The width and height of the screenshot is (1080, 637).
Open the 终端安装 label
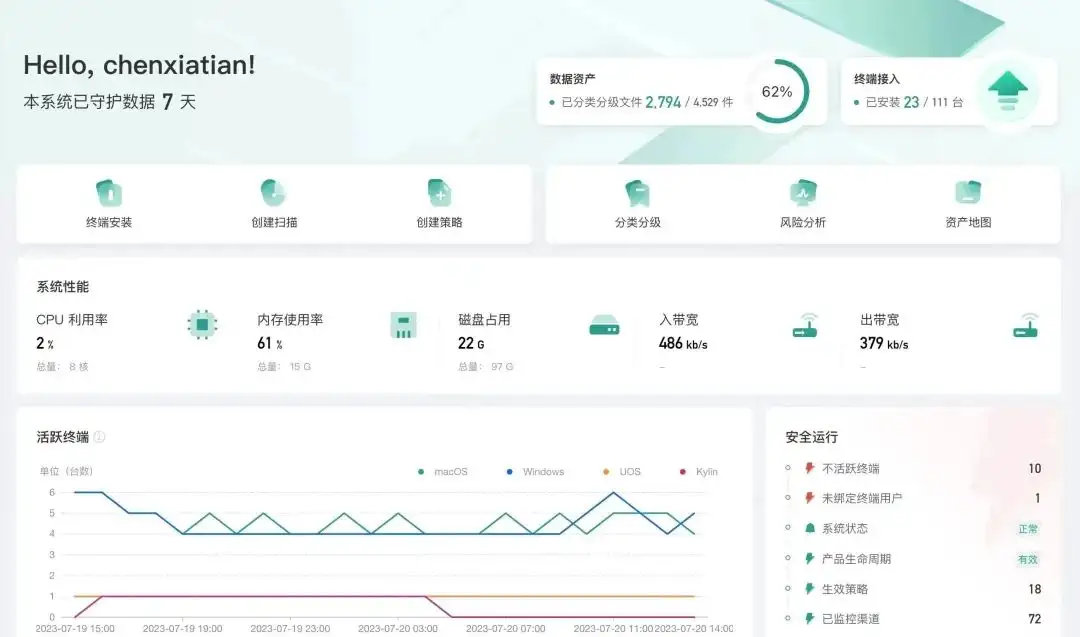tap(109, 222)
